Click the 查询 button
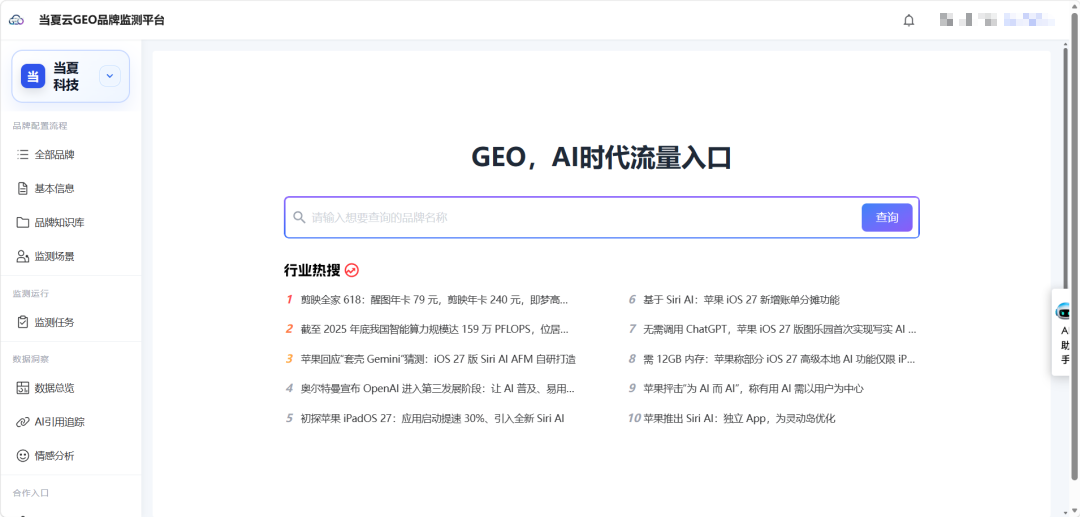Screen dimensions: 1080x517 [886, 218]
